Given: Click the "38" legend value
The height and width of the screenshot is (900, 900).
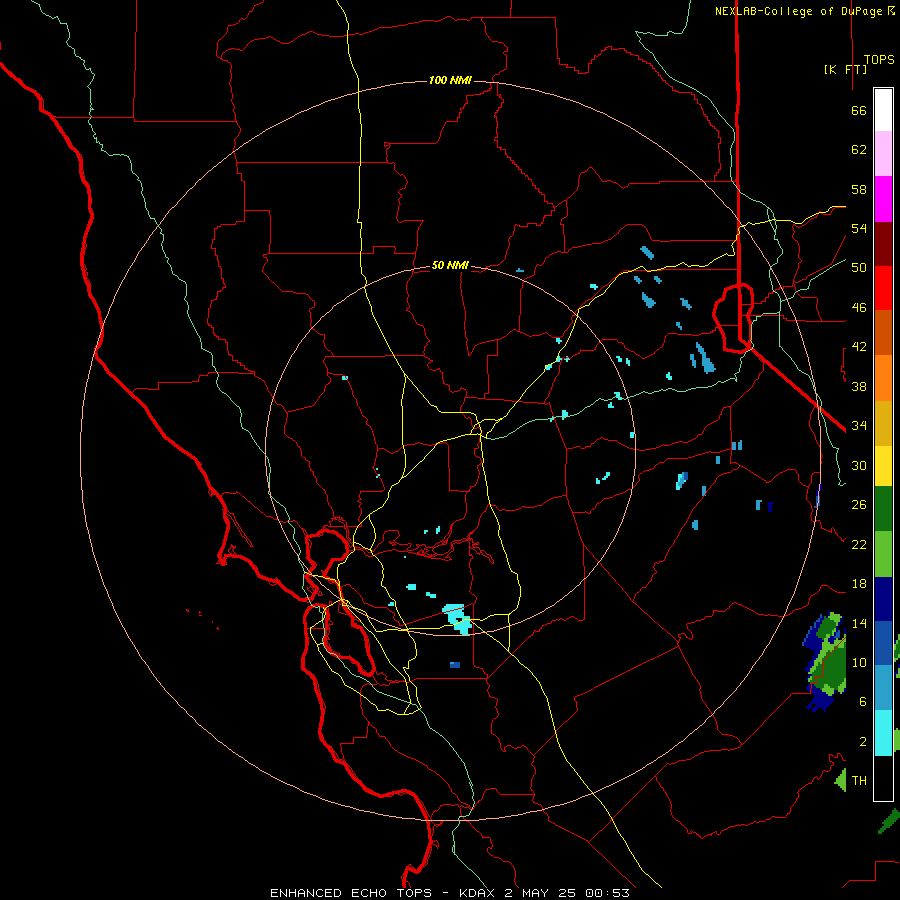Looking at the screenshot, I should pos(859,386).
